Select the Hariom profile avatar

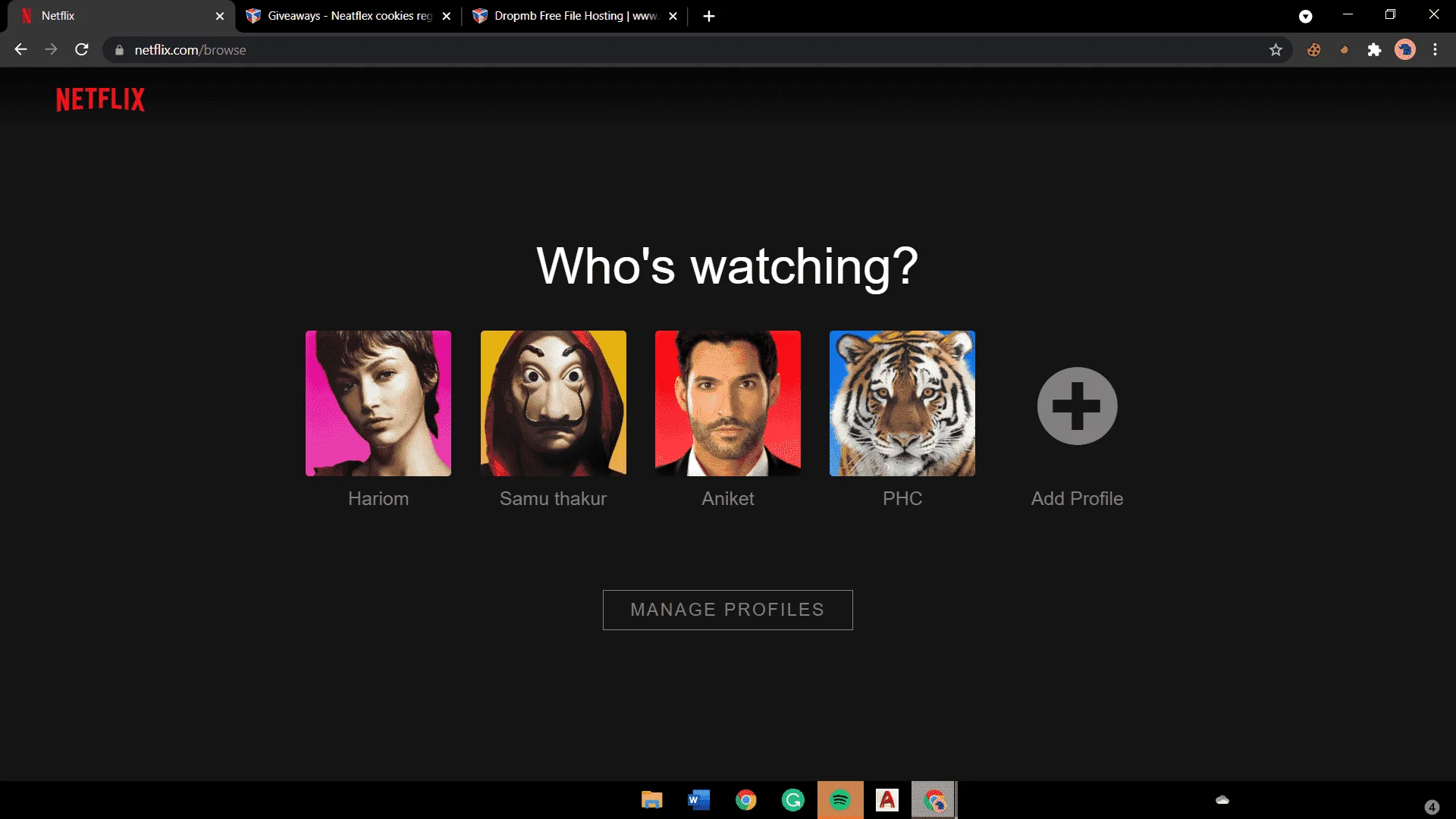(378, 403)
